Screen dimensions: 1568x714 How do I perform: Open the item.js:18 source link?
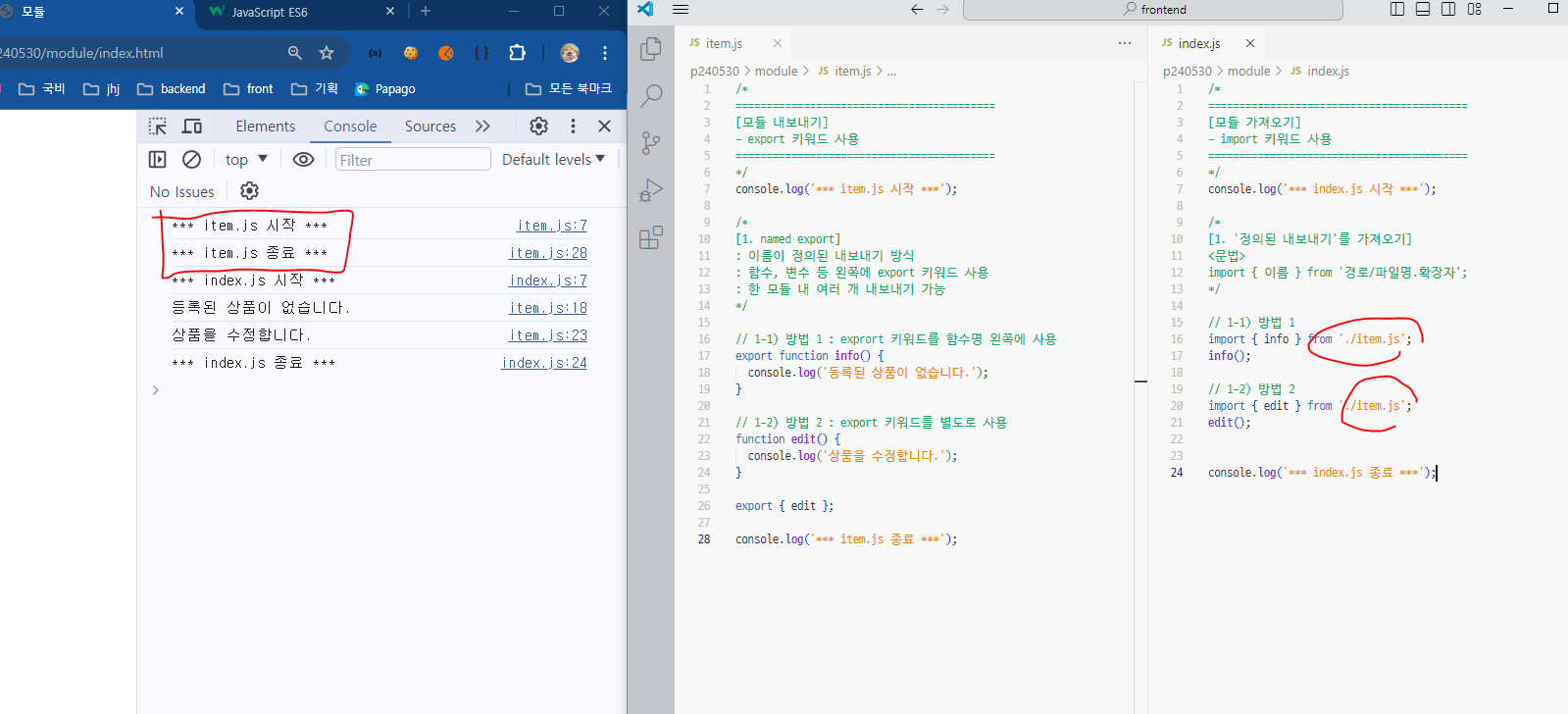tap(548, 308)
